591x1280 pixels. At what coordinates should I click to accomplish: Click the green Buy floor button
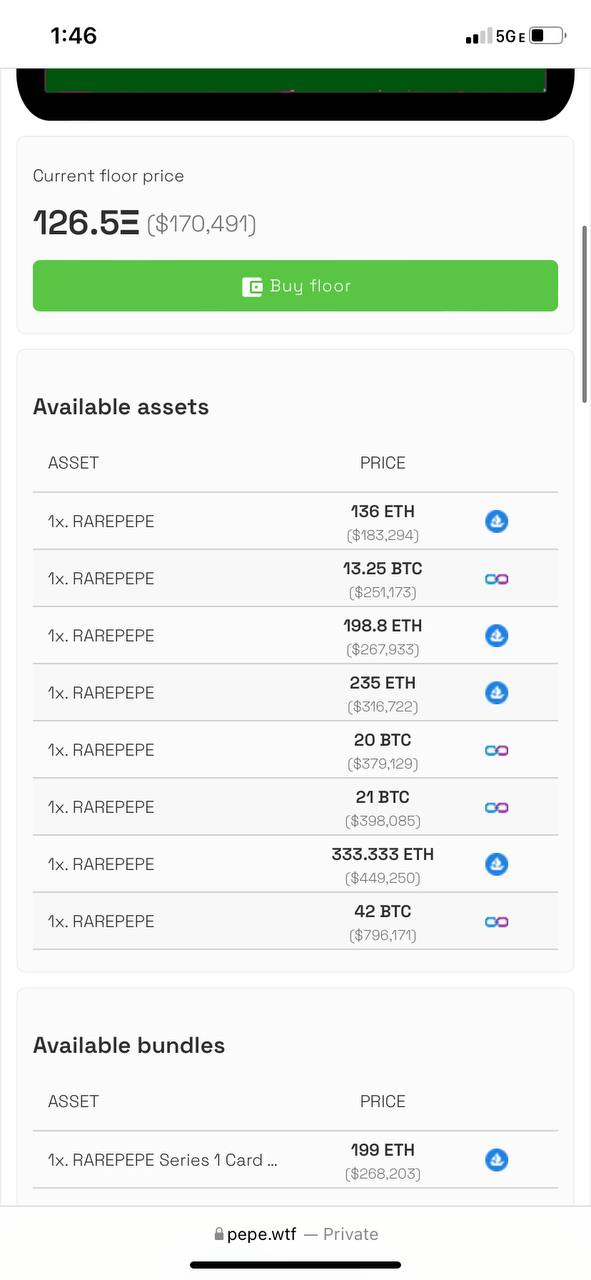click(x=295, y=286)
